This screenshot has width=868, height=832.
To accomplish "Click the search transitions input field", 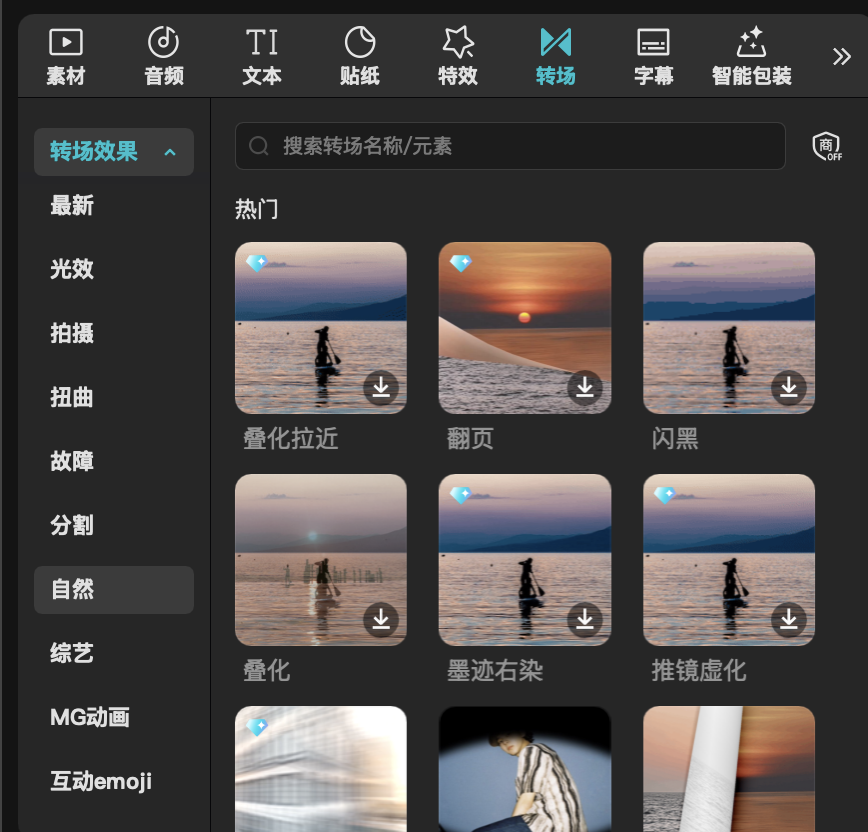I will (510, 146).
